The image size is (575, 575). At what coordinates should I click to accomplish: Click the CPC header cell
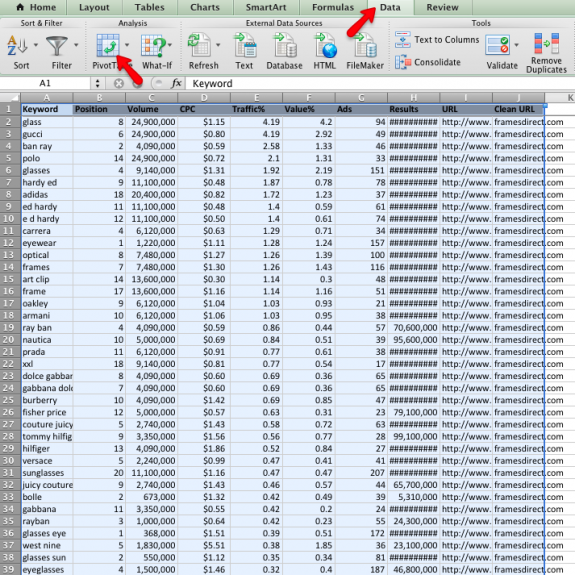204,109
